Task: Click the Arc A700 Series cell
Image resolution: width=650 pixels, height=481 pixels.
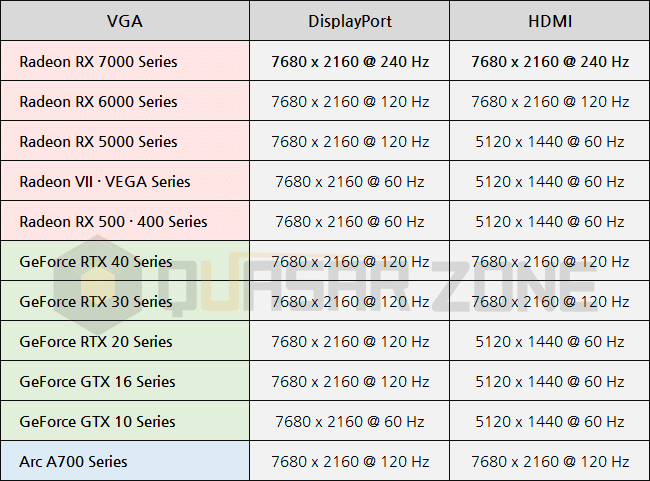Action: [x=125, y=461]
